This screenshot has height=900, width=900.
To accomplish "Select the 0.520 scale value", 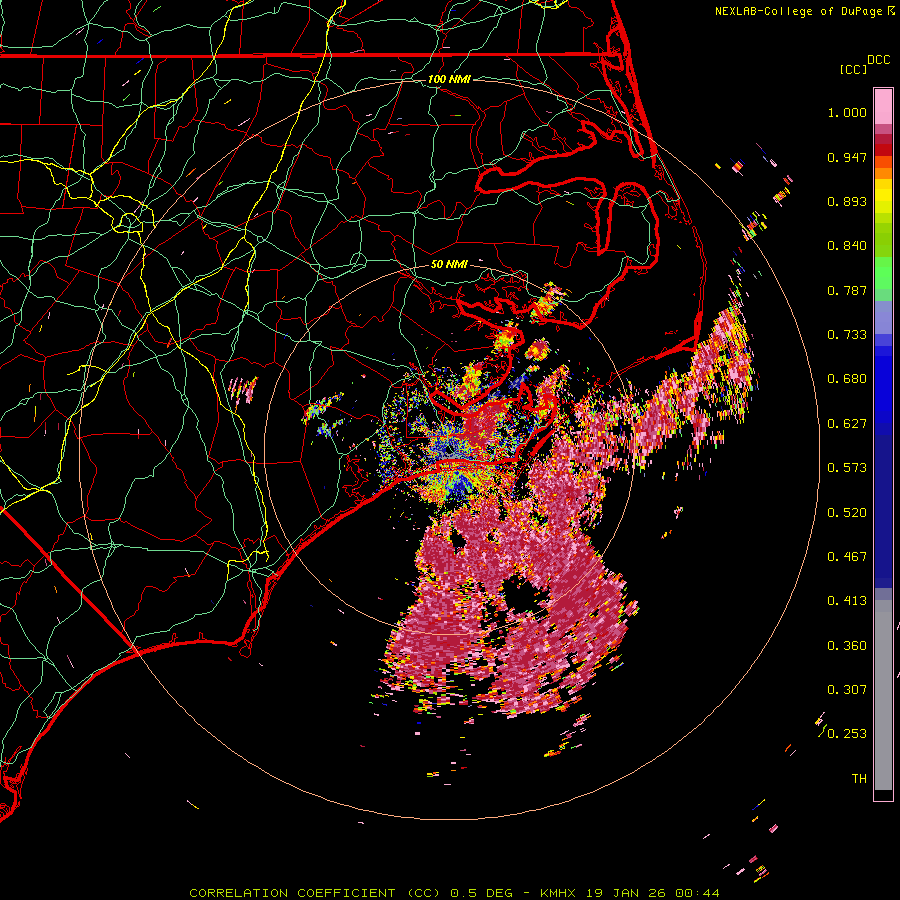I will point(847,513).
